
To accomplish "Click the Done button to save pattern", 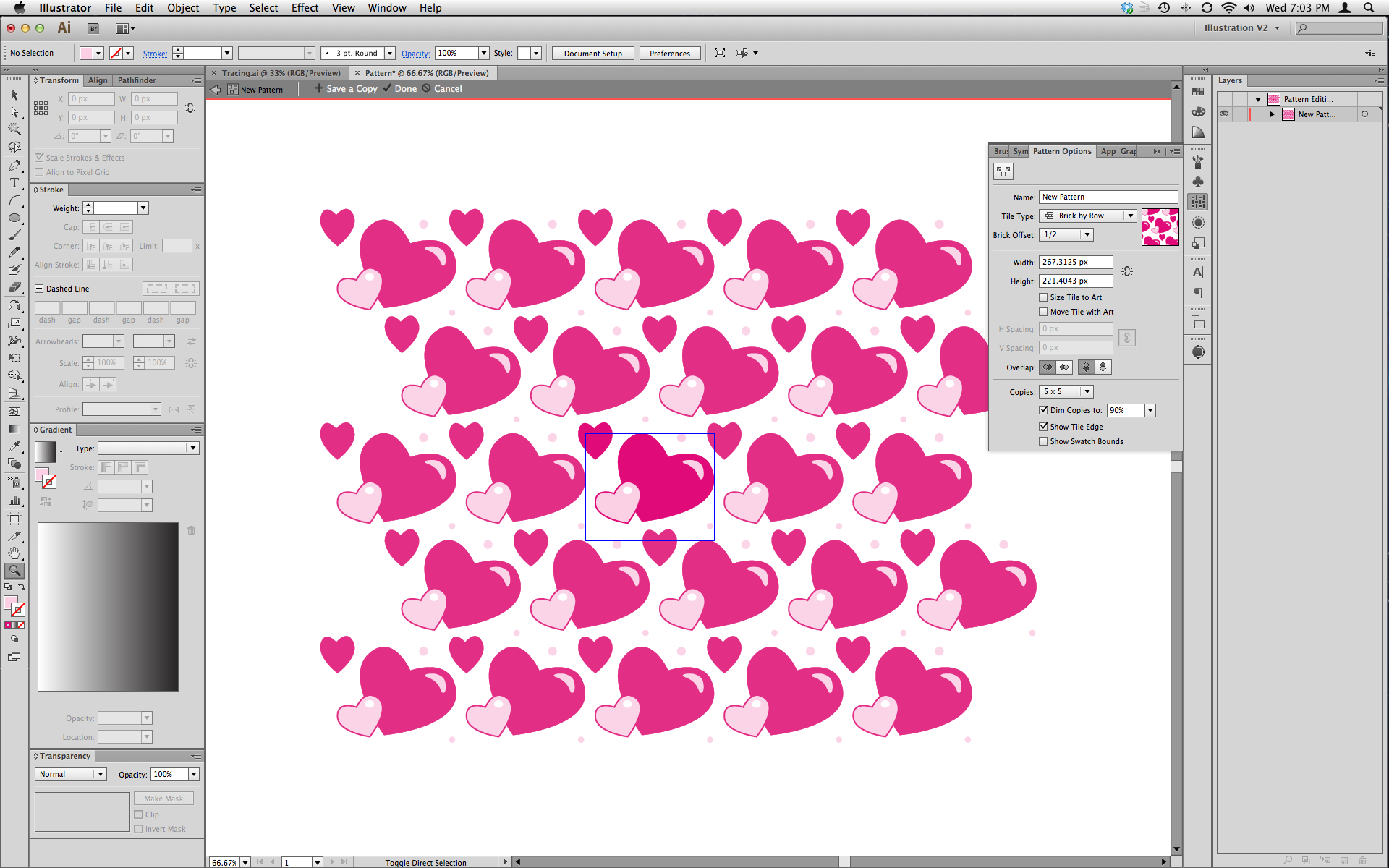I will (x=405, y=89).
